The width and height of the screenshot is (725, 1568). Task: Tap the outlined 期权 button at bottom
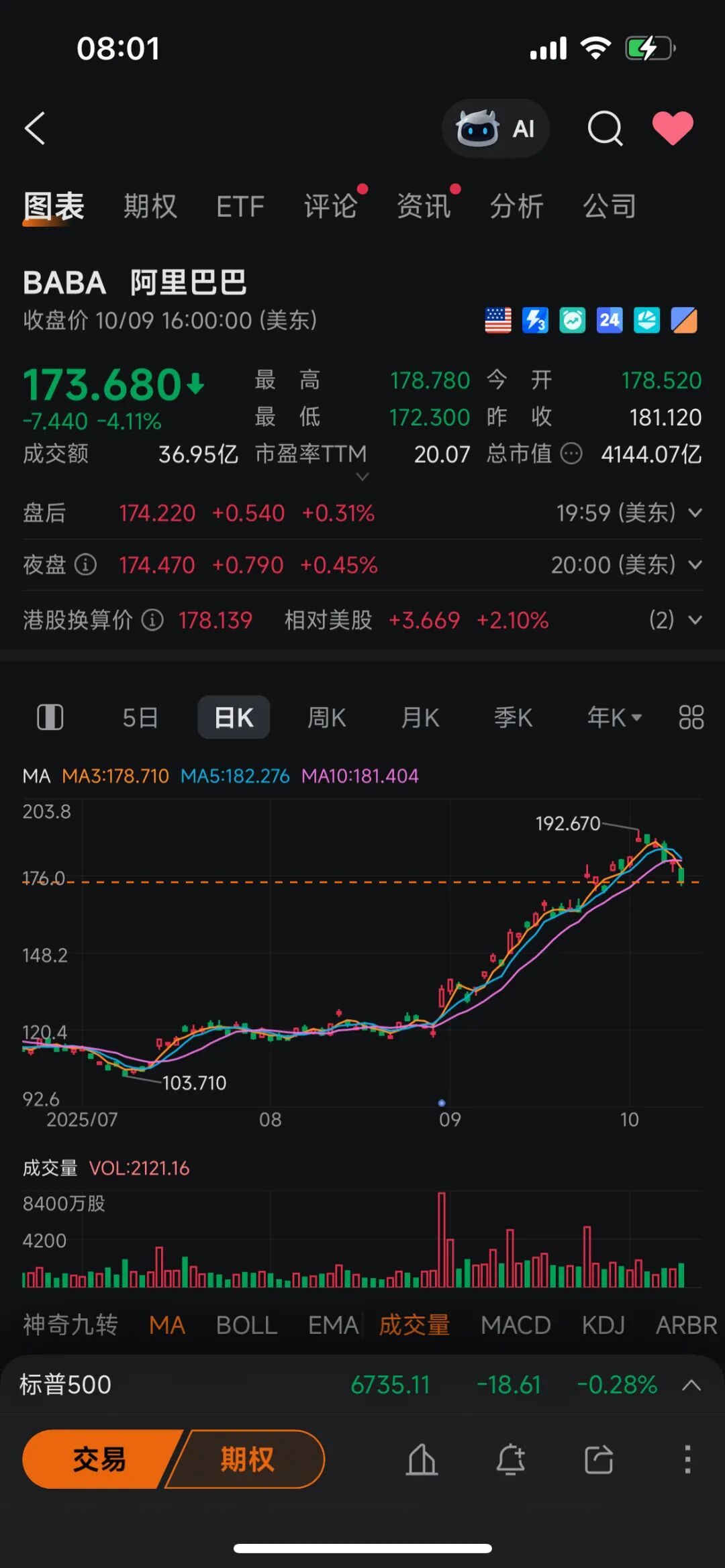pos(246,1459)
